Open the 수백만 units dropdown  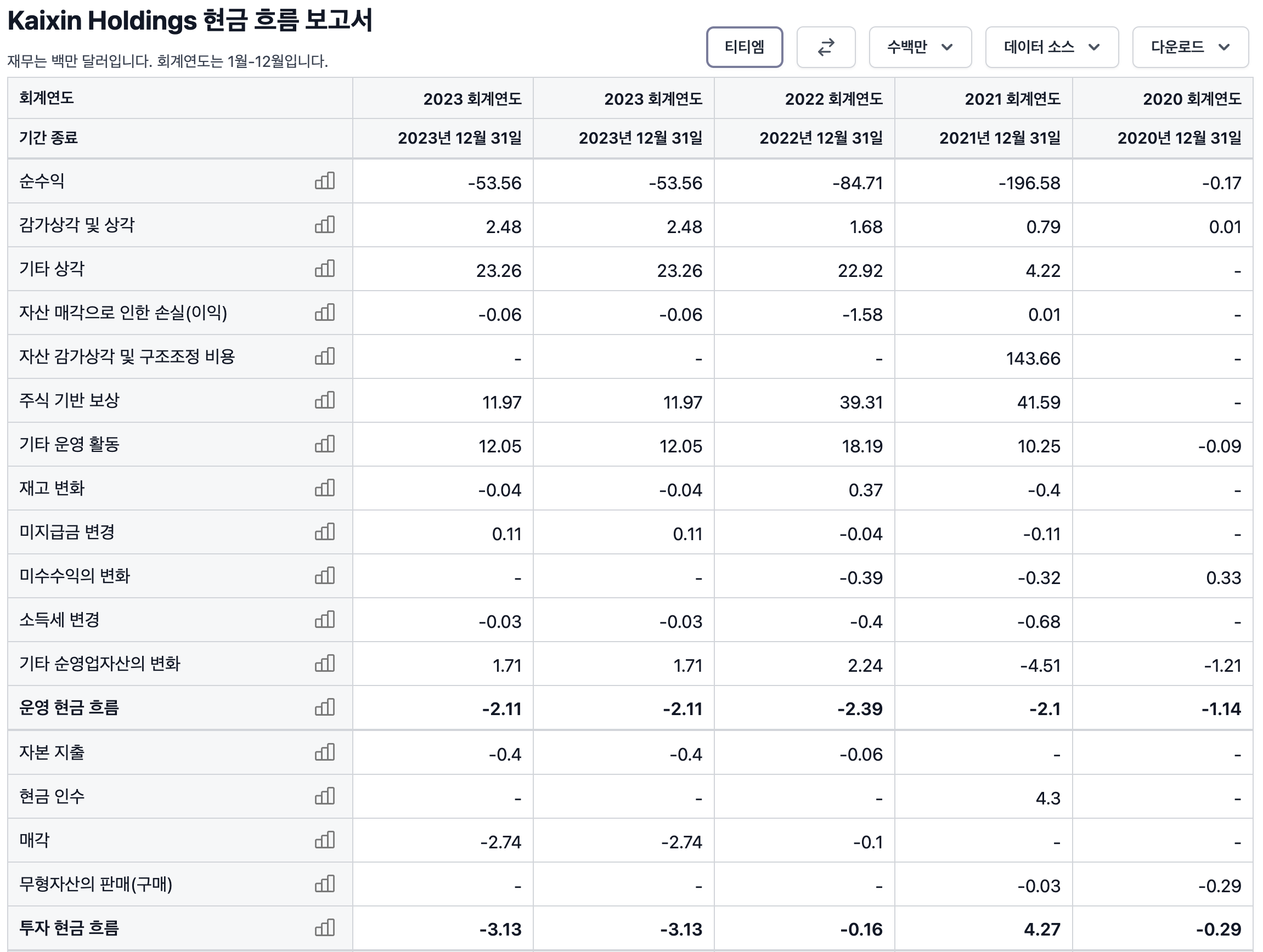coord(920,47)
